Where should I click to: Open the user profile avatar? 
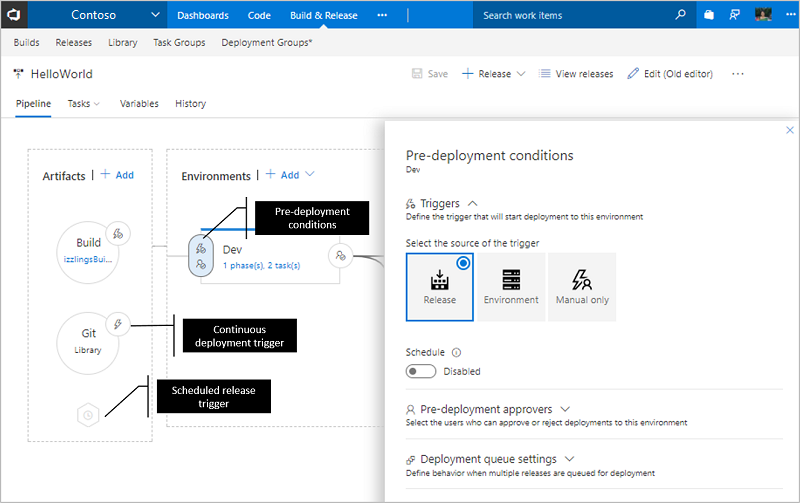pos(763,14)
